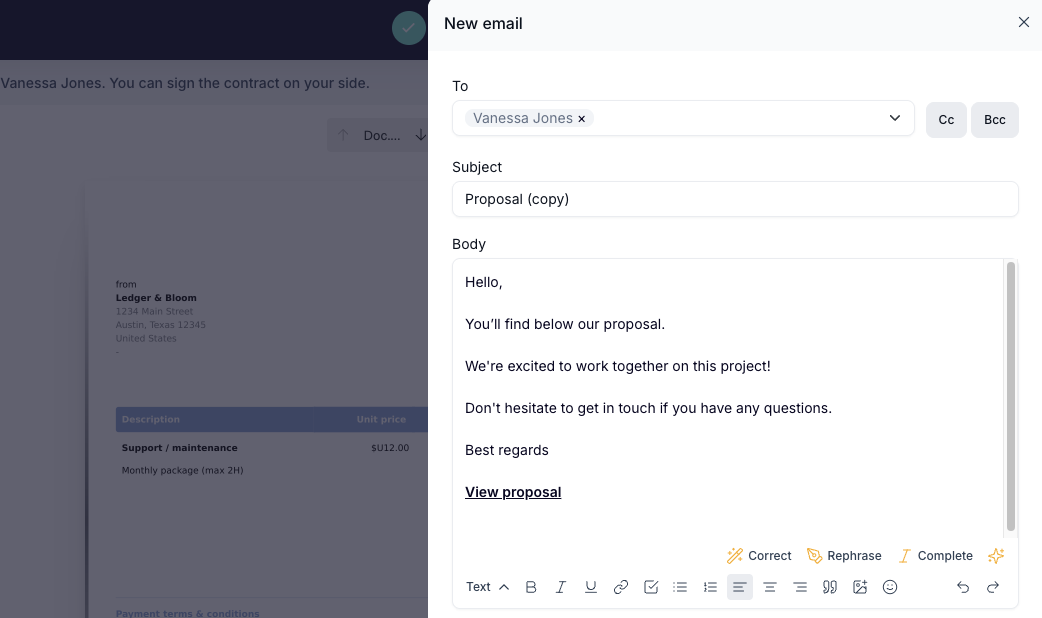Open the View proposal link
Screen dimensions: 1042x618
click(513, 492)
